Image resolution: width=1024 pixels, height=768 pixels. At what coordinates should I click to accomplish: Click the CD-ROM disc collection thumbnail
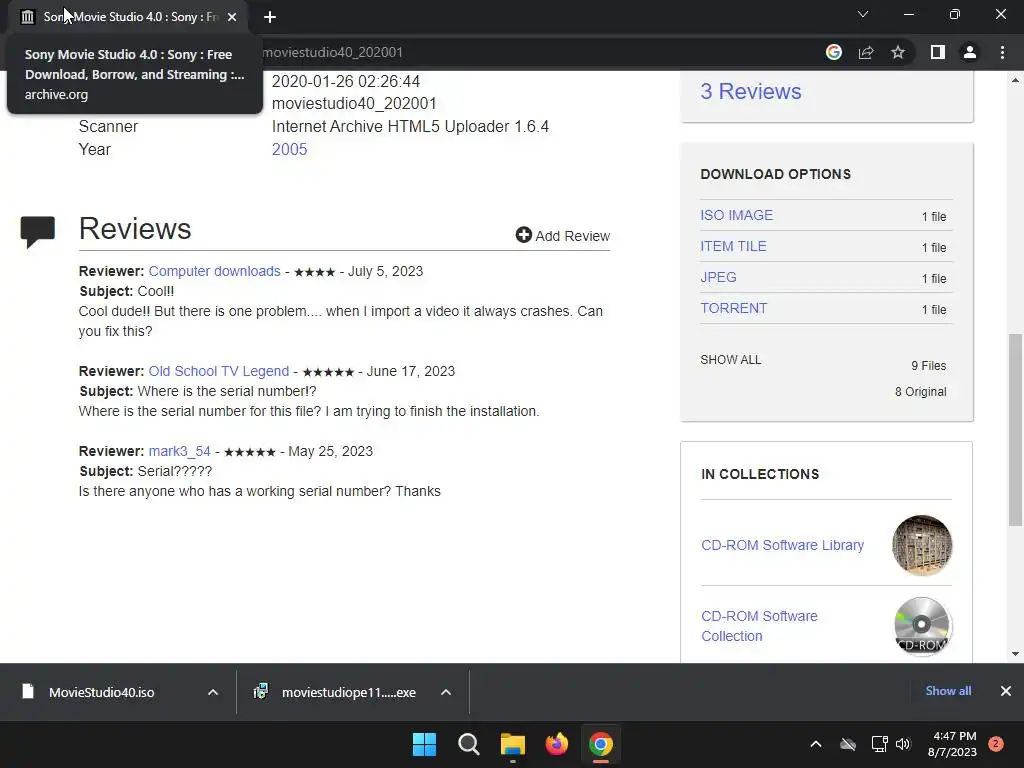921,626
